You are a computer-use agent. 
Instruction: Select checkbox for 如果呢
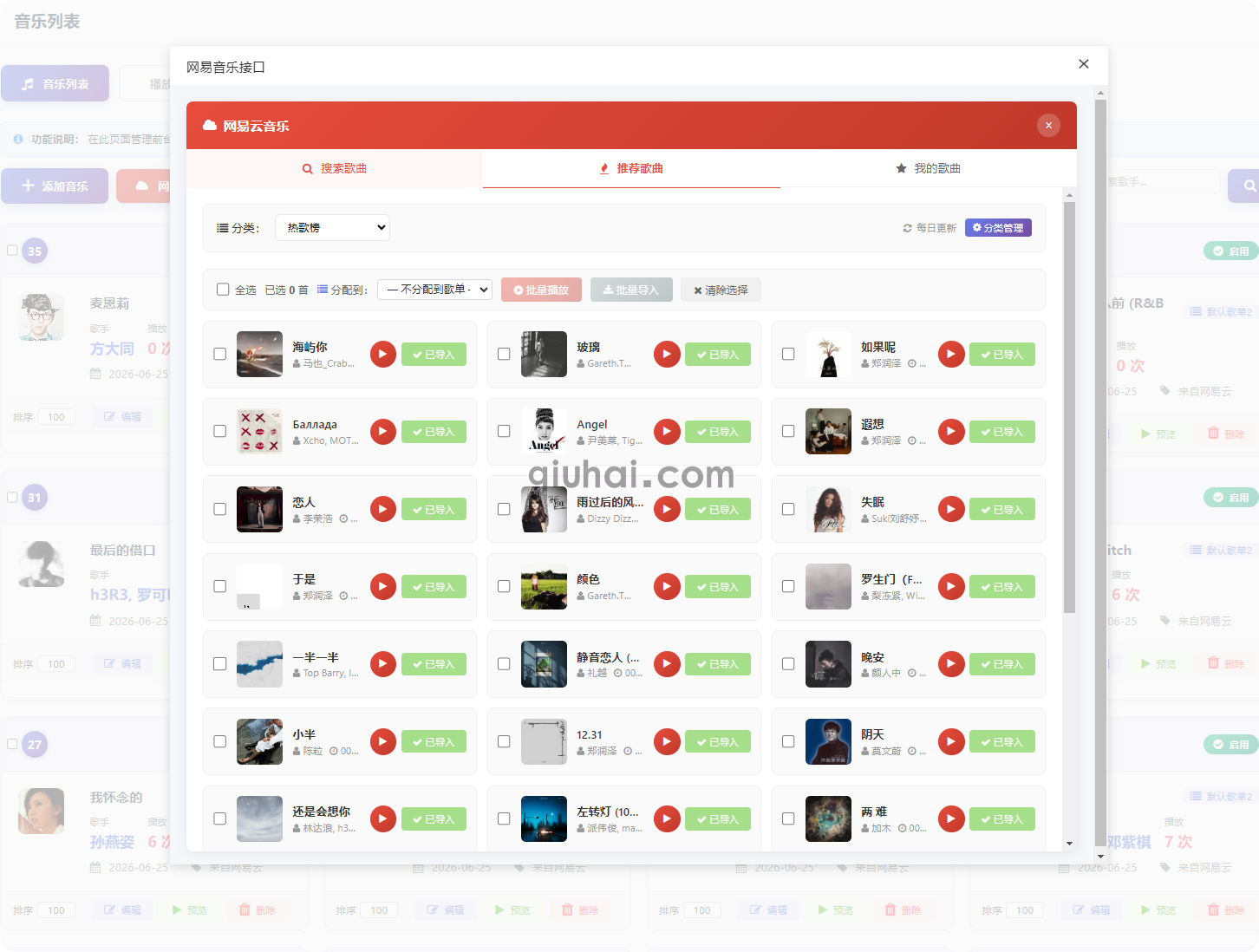[788, 354]
